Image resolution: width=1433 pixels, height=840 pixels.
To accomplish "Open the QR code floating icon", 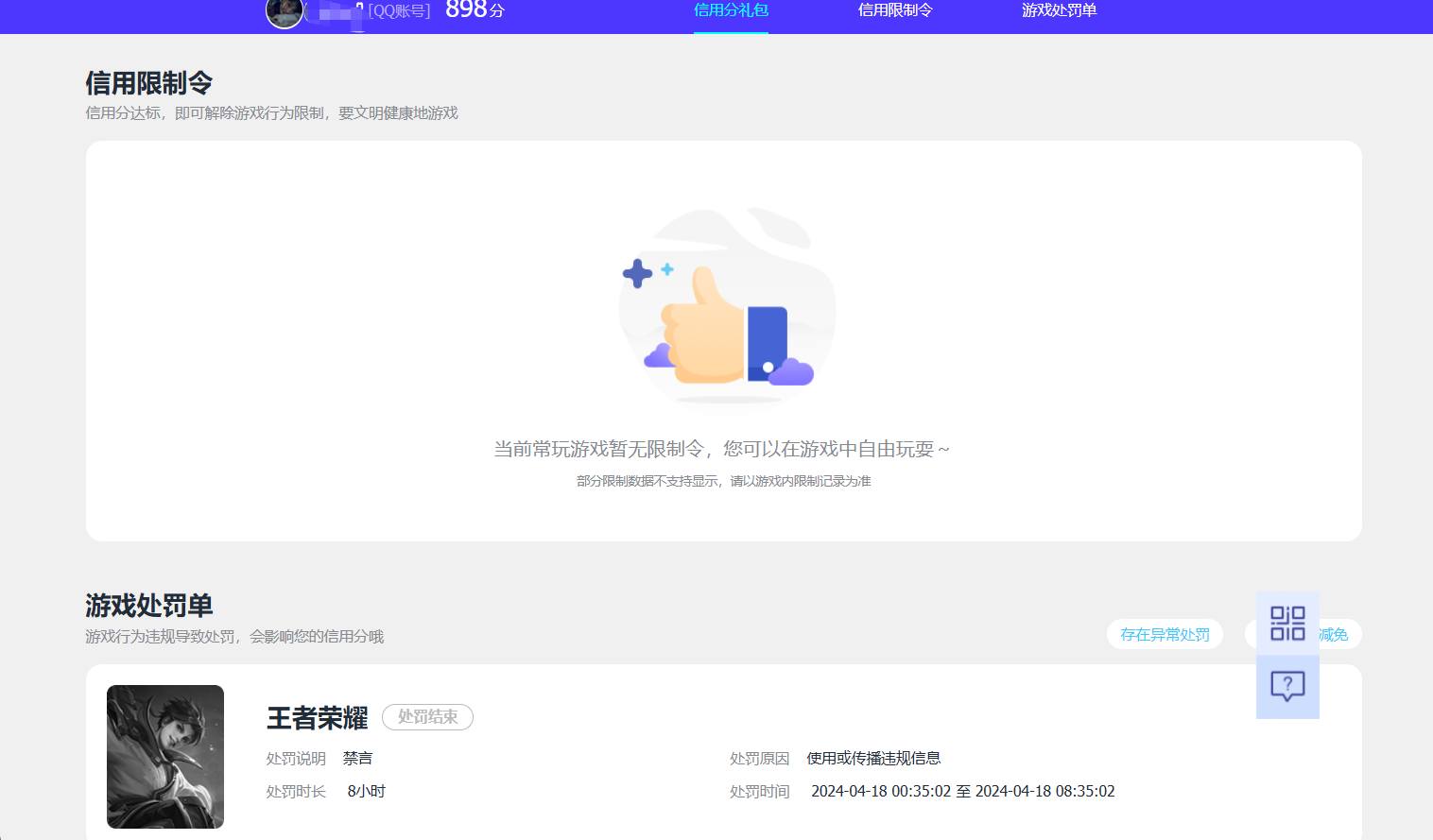I will pyautogui.click(x=1287, y=624).
